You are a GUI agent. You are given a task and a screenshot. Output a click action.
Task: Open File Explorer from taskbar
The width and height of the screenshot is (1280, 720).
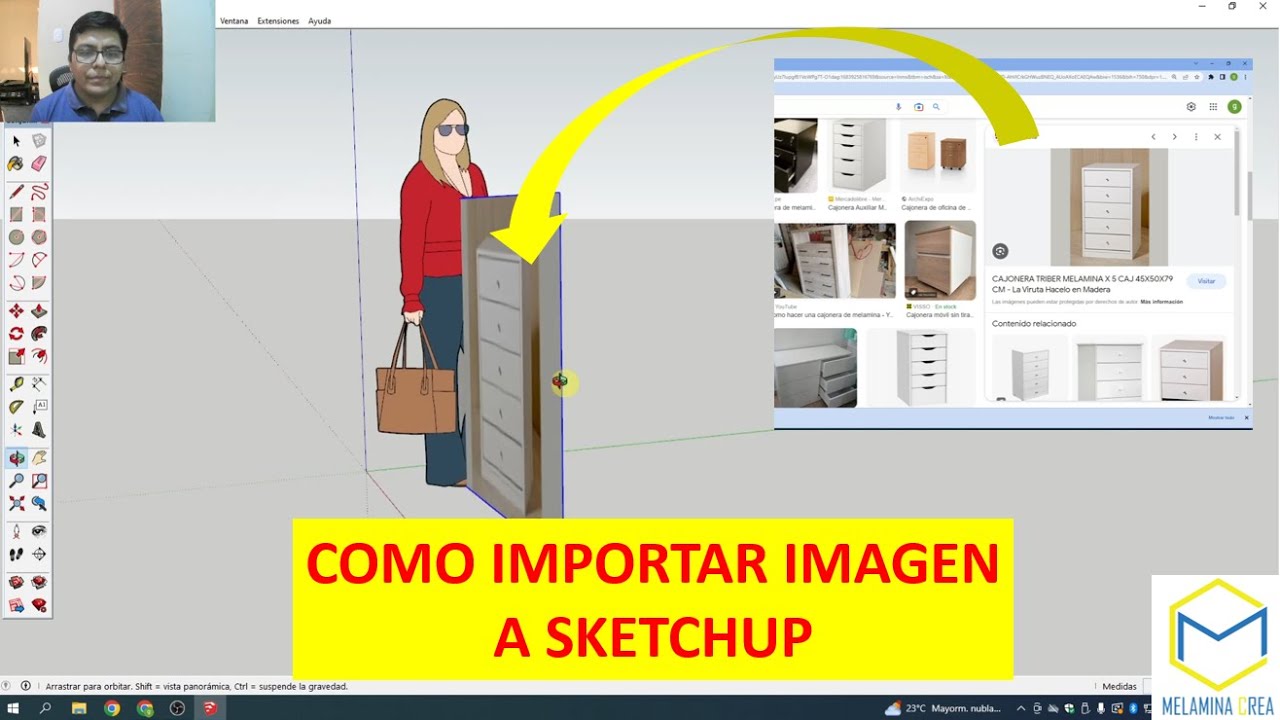point(79,708)
